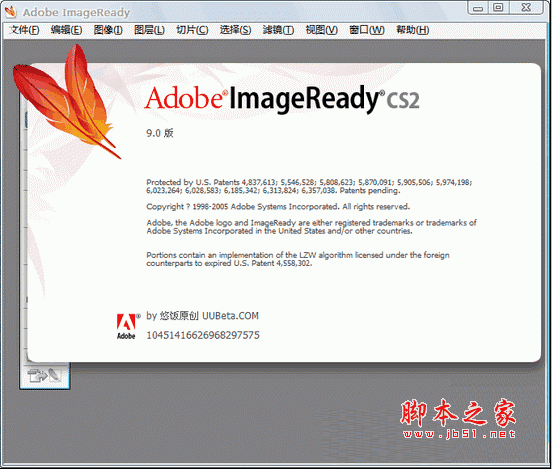Open the 图像(I) menu
The width and height of the screenshot is (552, 469).
pos(108,30)
